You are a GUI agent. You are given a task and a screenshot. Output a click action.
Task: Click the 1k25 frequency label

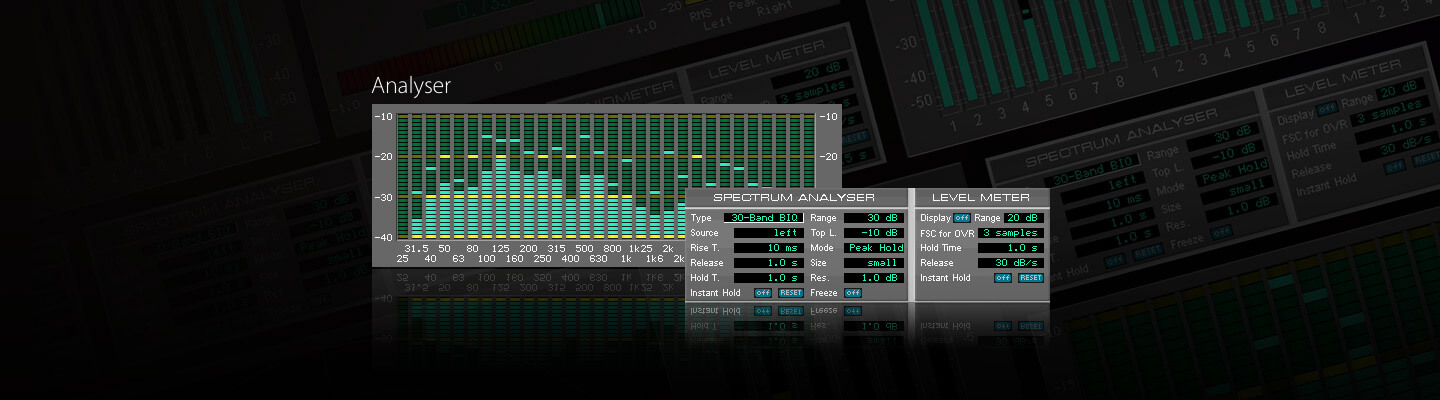click(640, 247)
